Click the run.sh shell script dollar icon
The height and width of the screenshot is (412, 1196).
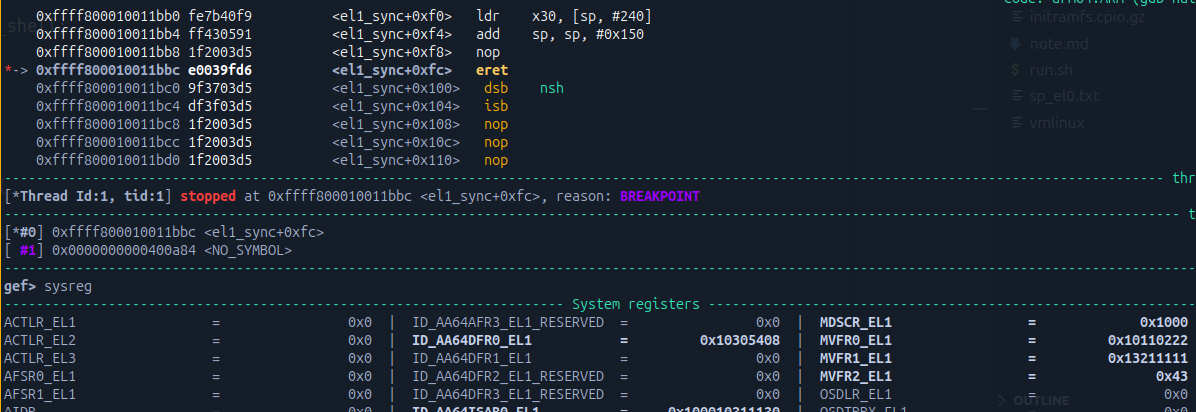coord(1016,70)
